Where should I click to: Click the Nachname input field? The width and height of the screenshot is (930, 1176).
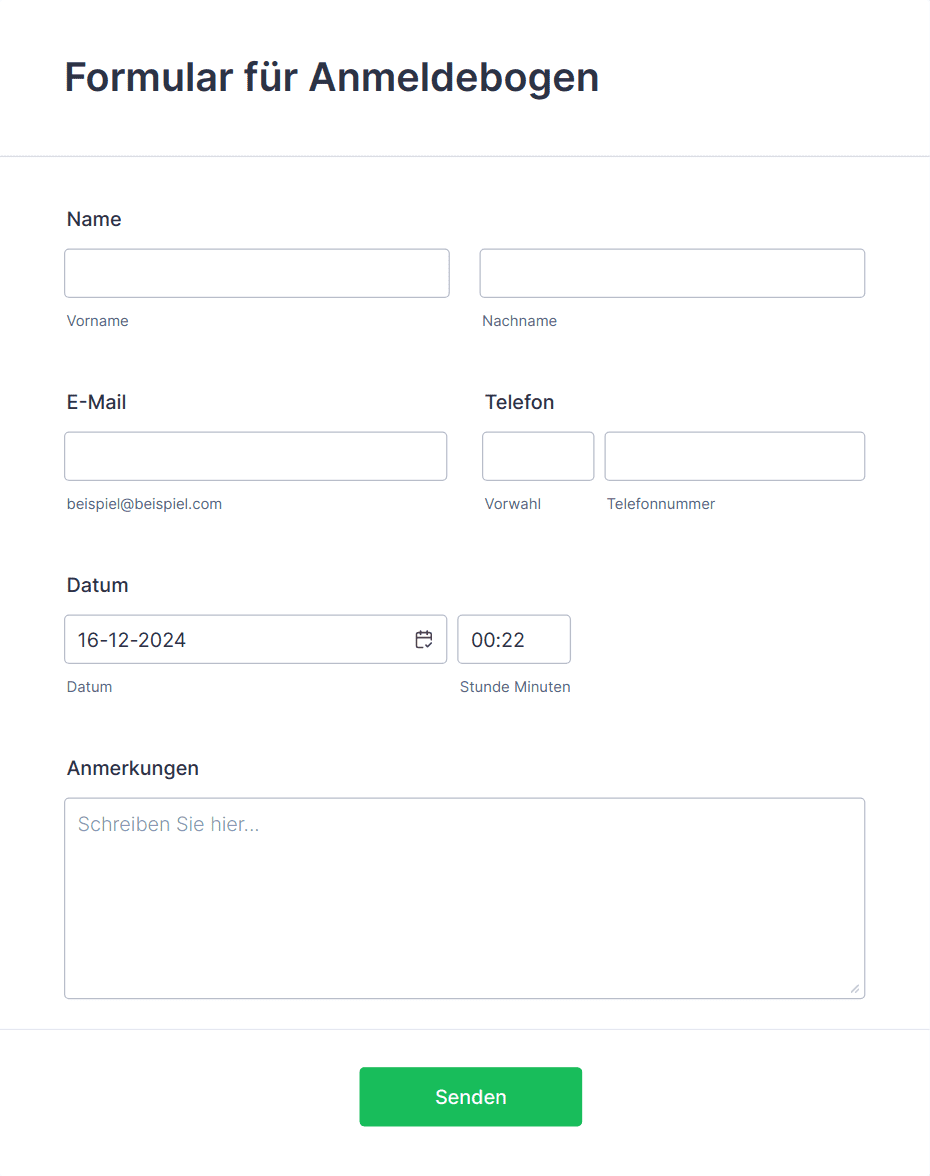click(x=672, y=273)
